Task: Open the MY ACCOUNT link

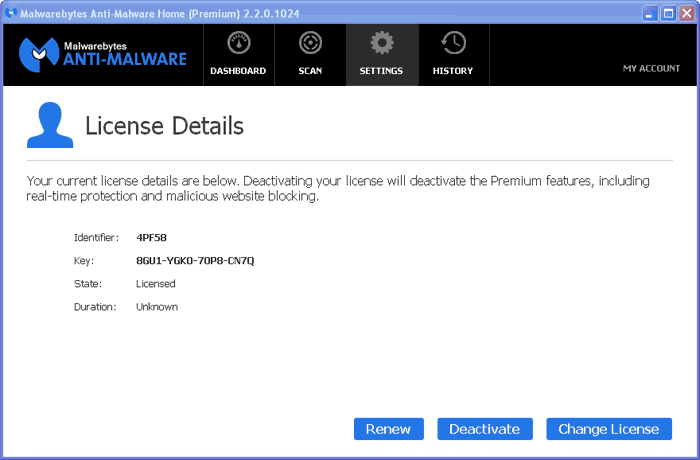Action: tap(651, 68)
